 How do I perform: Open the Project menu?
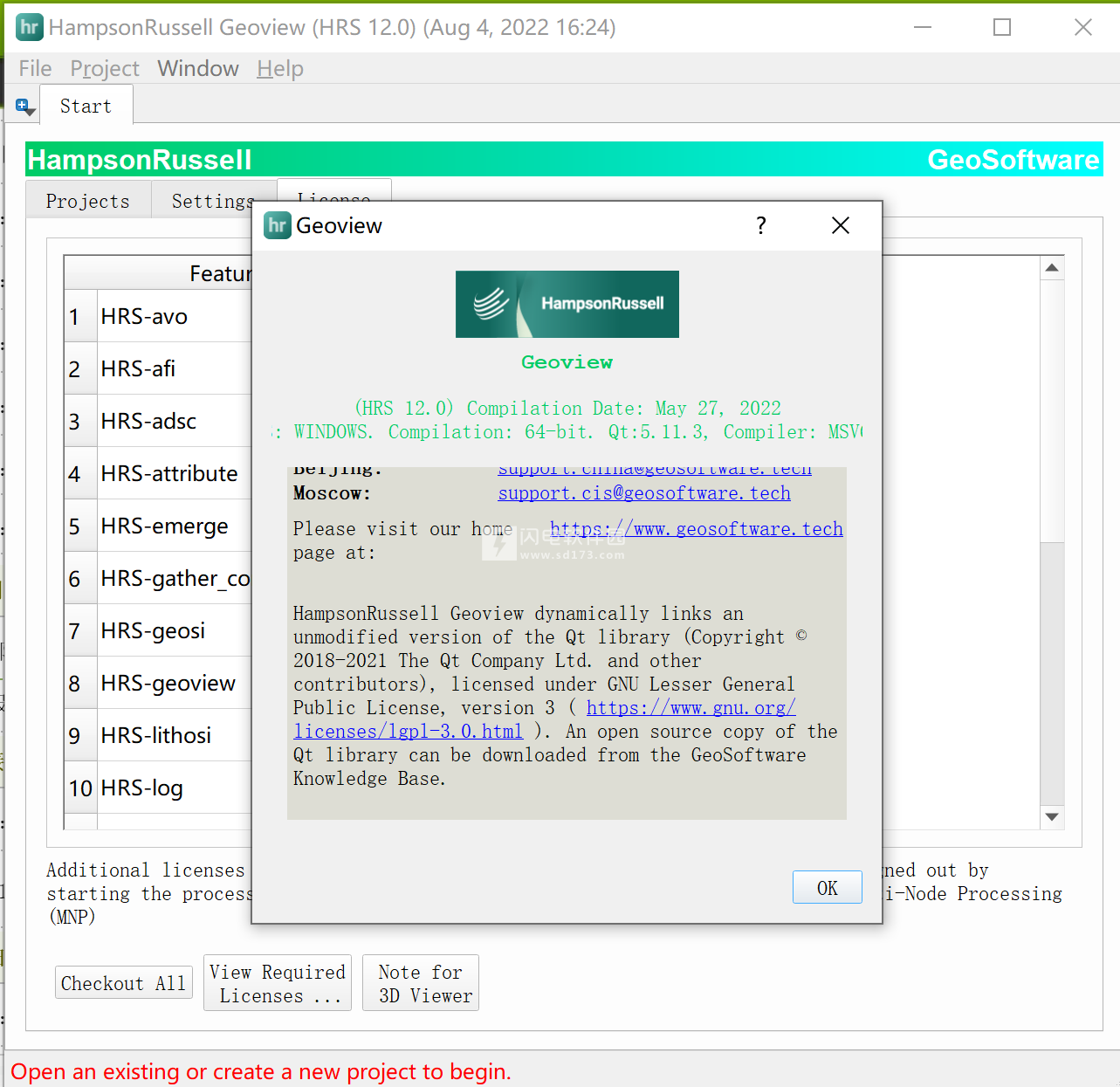(x=105, y=68)
